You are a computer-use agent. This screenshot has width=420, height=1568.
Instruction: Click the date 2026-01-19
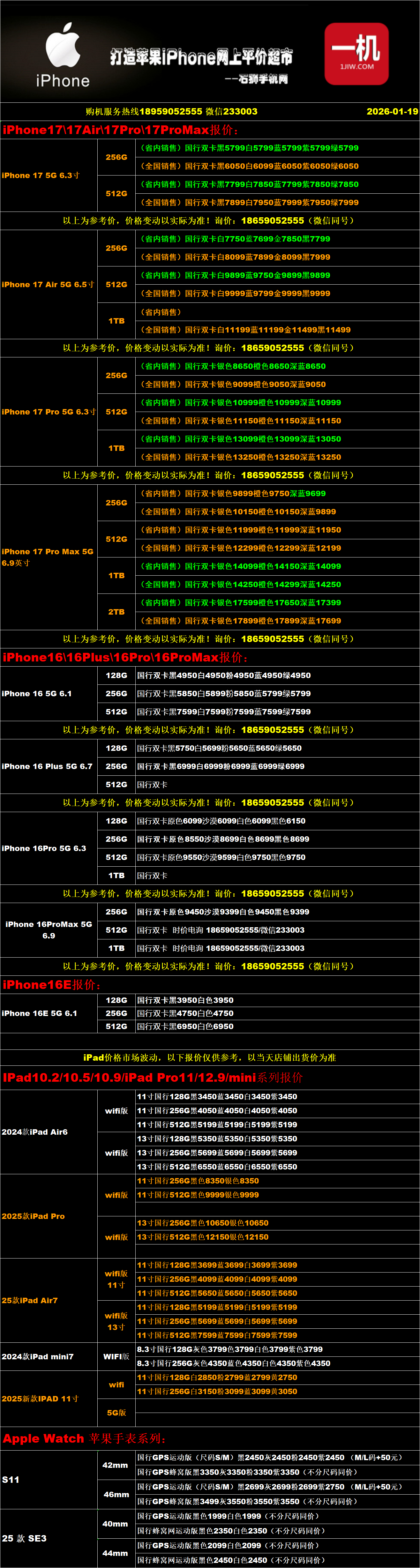click(x=392, y=111)
